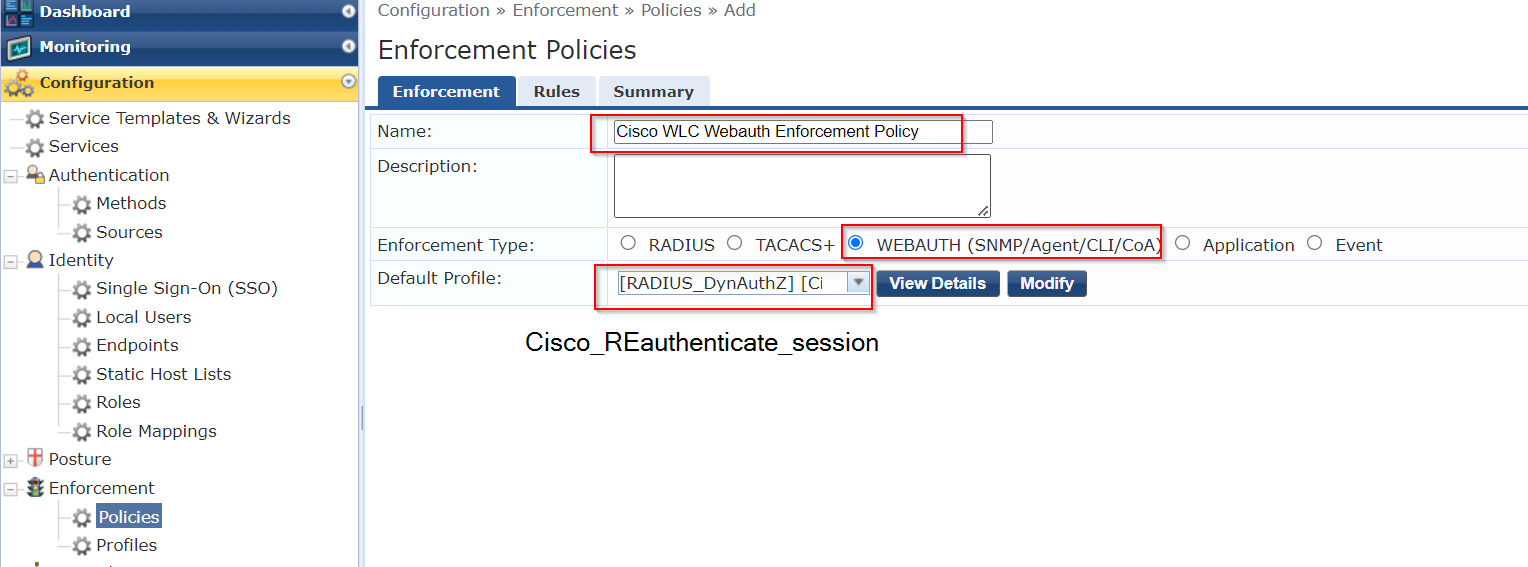The width and height of the screenshot is (1528, 567).
Task: Collapse the Authentication tree node
Action: tap(11, 176)
